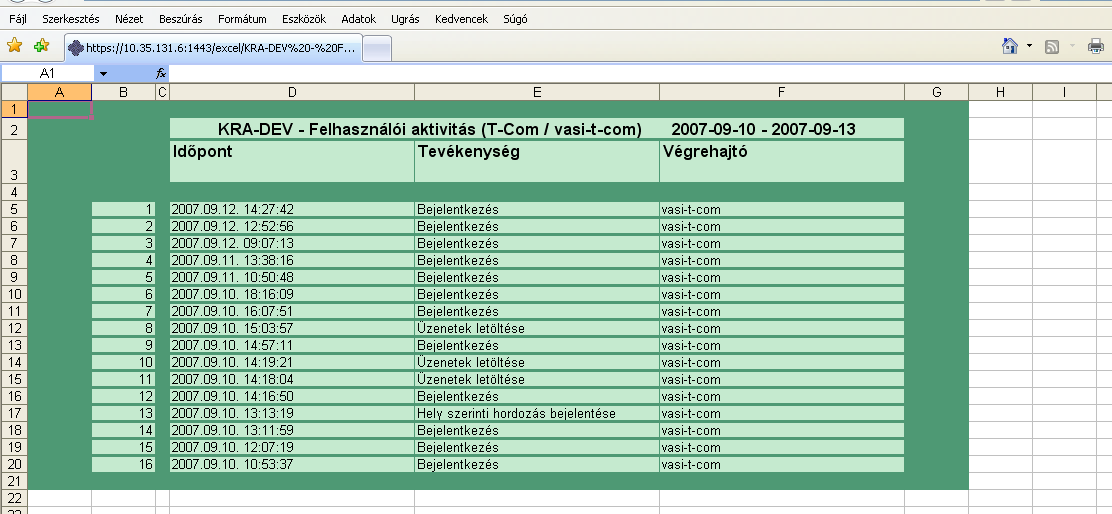Select sequence number cell 1
This screenshot has height=514, width=1112.
(123, 209)
